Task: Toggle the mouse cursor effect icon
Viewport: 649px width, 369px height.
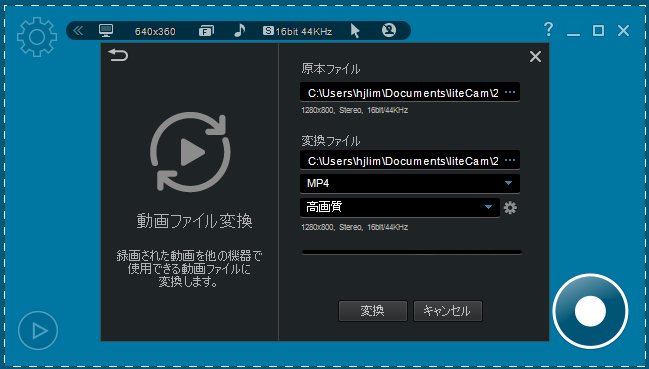Action: tap(355, 31)
